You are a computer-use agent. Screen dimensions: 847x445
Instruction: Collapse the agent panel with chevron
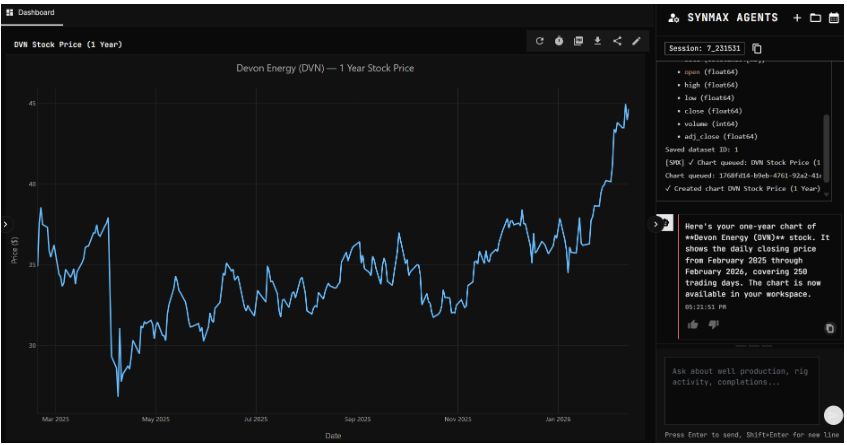point(655,224)
